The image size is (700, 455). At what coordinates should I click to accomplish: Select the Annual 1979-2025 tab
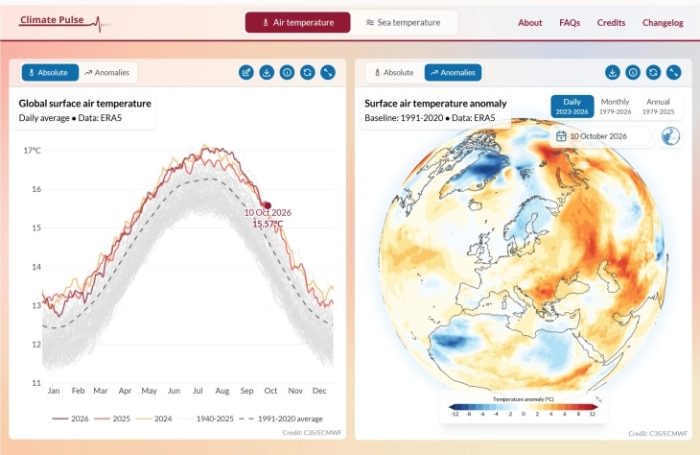click(658, 106)
